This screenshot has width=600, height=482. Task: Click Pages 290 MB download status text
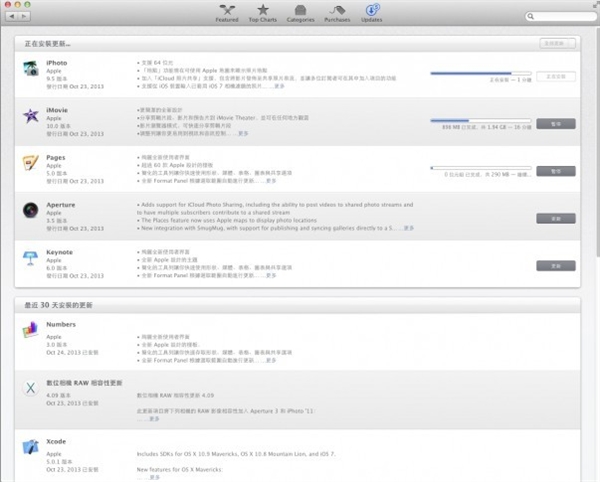pos(488,174)
